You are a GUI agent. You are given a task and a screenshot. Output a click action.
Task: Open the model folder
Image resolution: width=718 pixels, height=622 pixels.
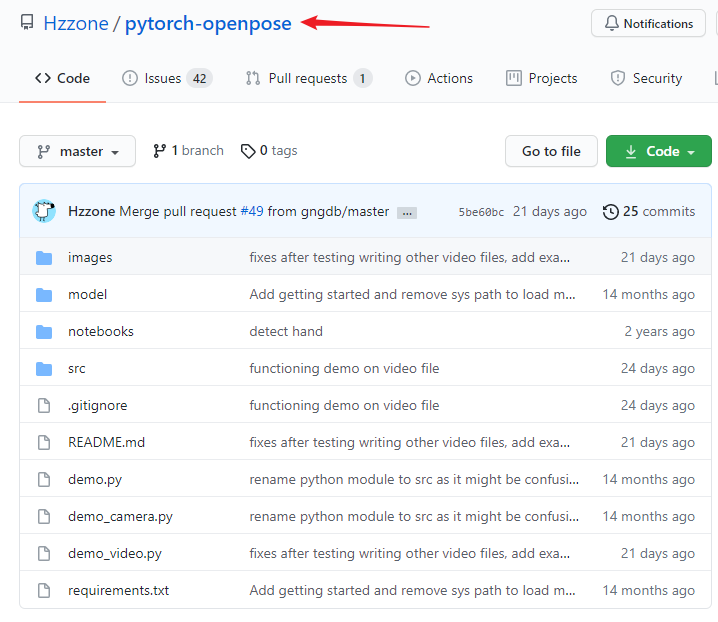(87, 295)
